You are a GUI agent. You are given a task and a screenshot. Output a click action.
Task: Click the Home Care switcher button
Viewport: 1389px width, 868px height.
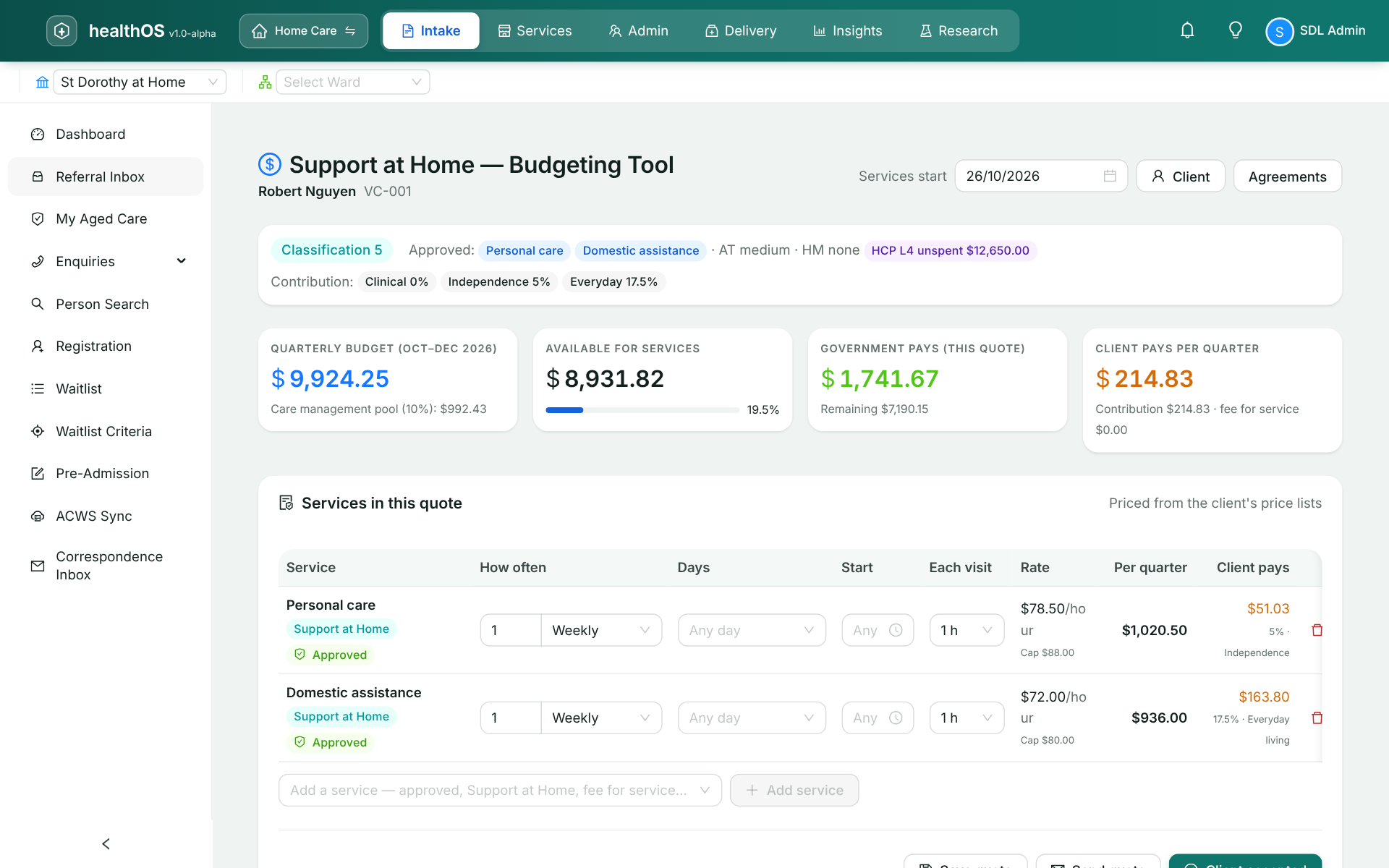304,30
